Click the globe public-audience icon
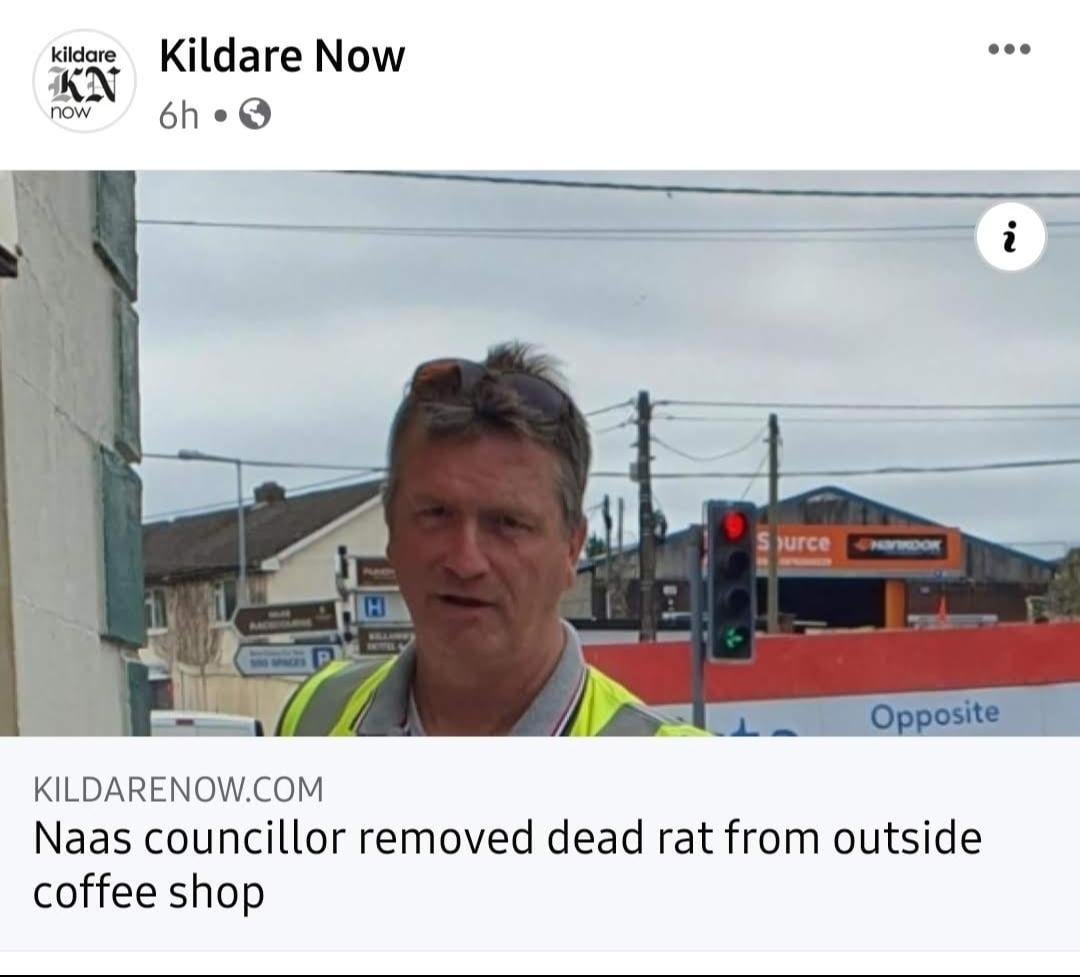This screenshot has width=1080, height=977. tap(255, 114)
